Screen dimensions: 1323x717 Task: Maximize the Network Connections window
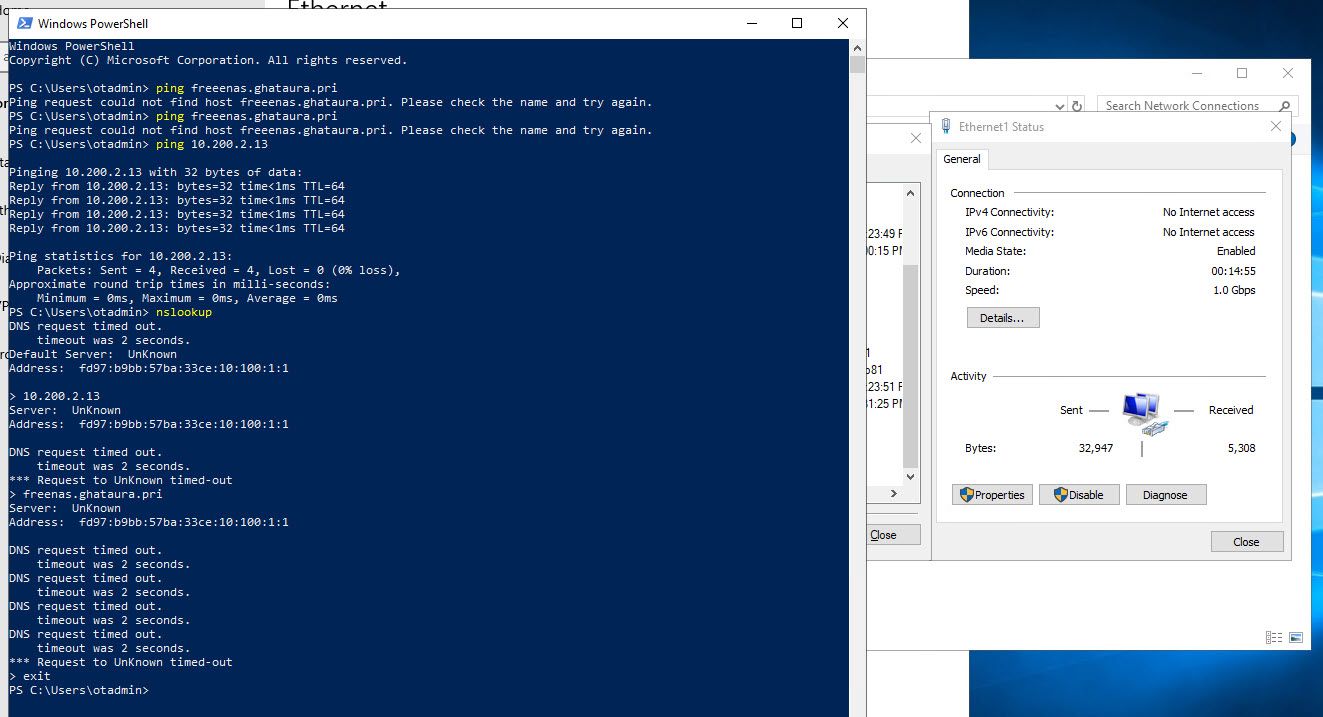coord(1242,73)
